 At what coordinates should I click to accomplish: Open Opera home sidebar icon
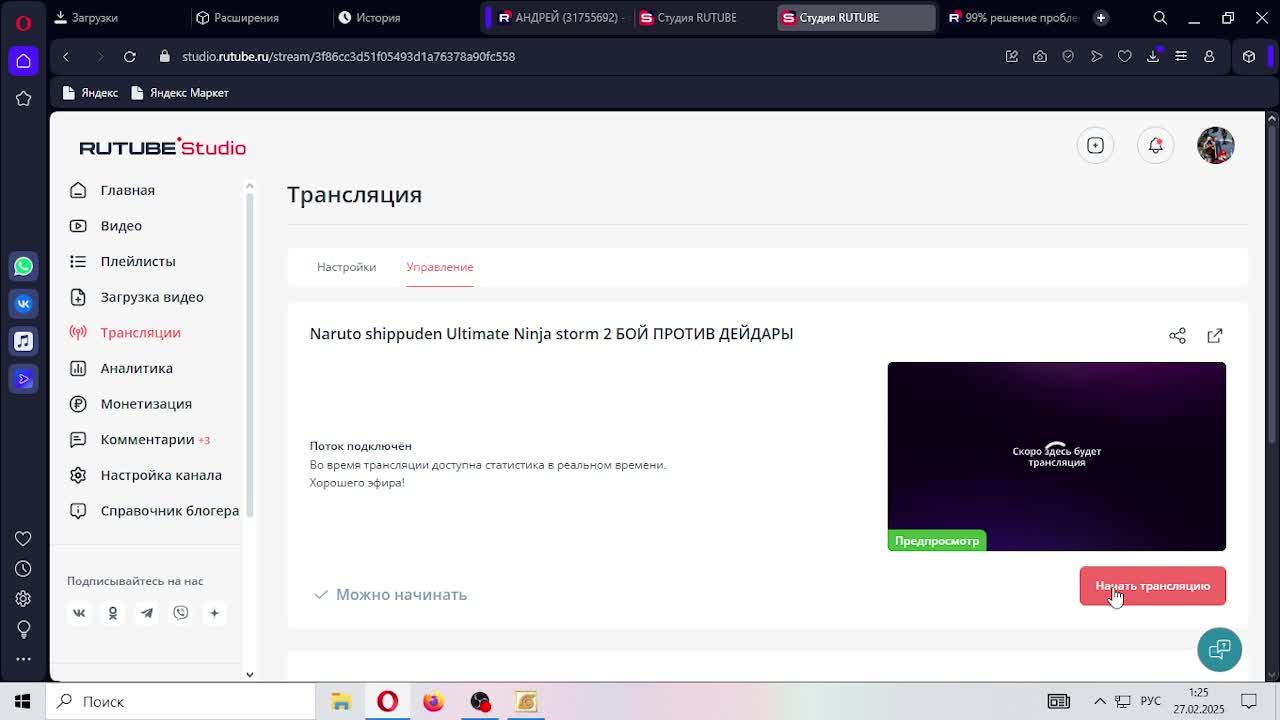(23, 61)
